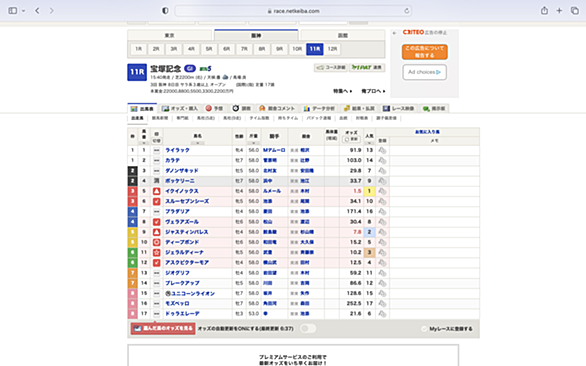Select race 12R

[x=332, y=49]
